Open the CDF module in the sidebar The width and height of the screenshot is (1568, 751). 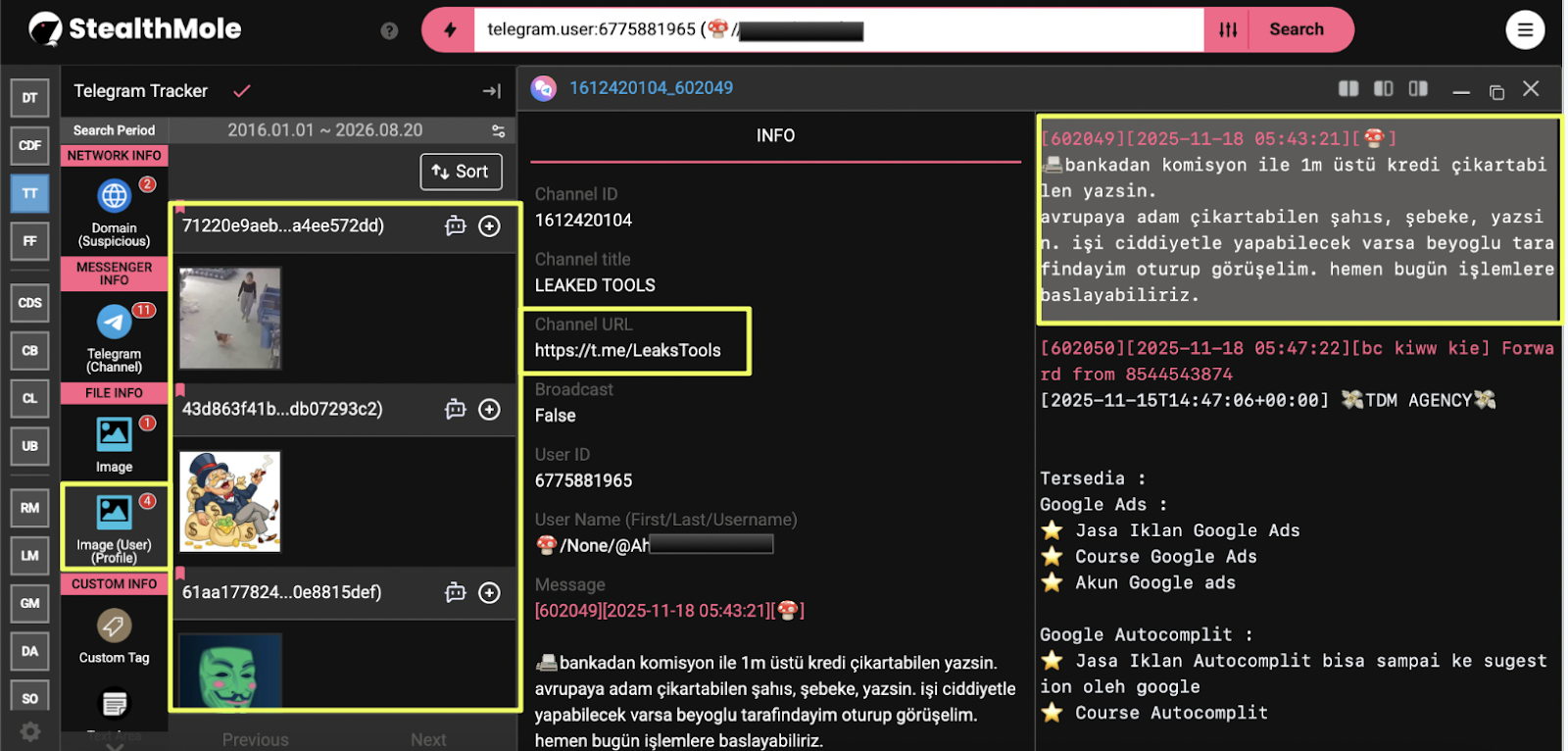pyautogui.click(x=30, y=146)
